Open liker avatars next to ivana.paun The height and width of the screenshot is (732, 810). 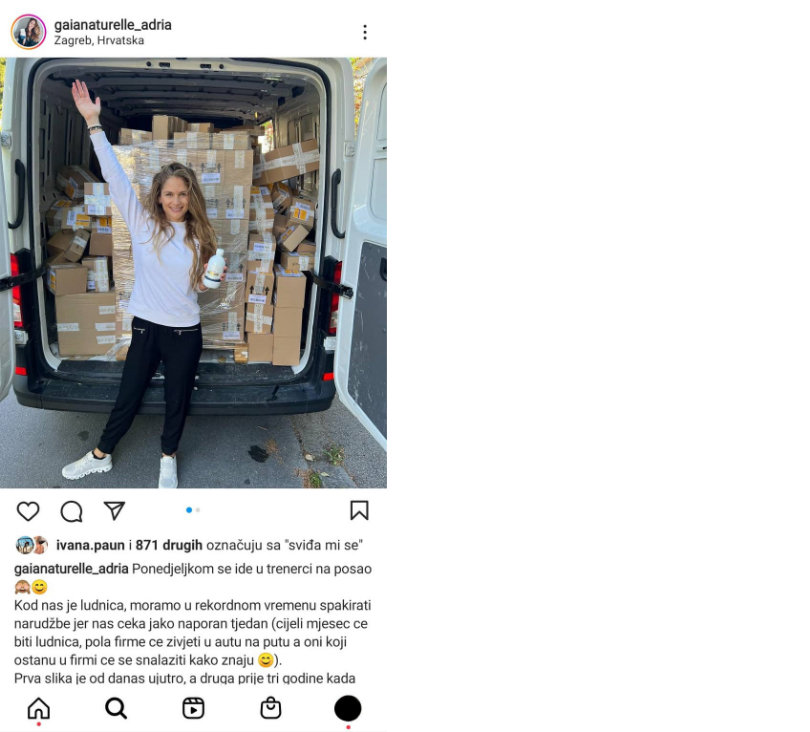(32, 545)
